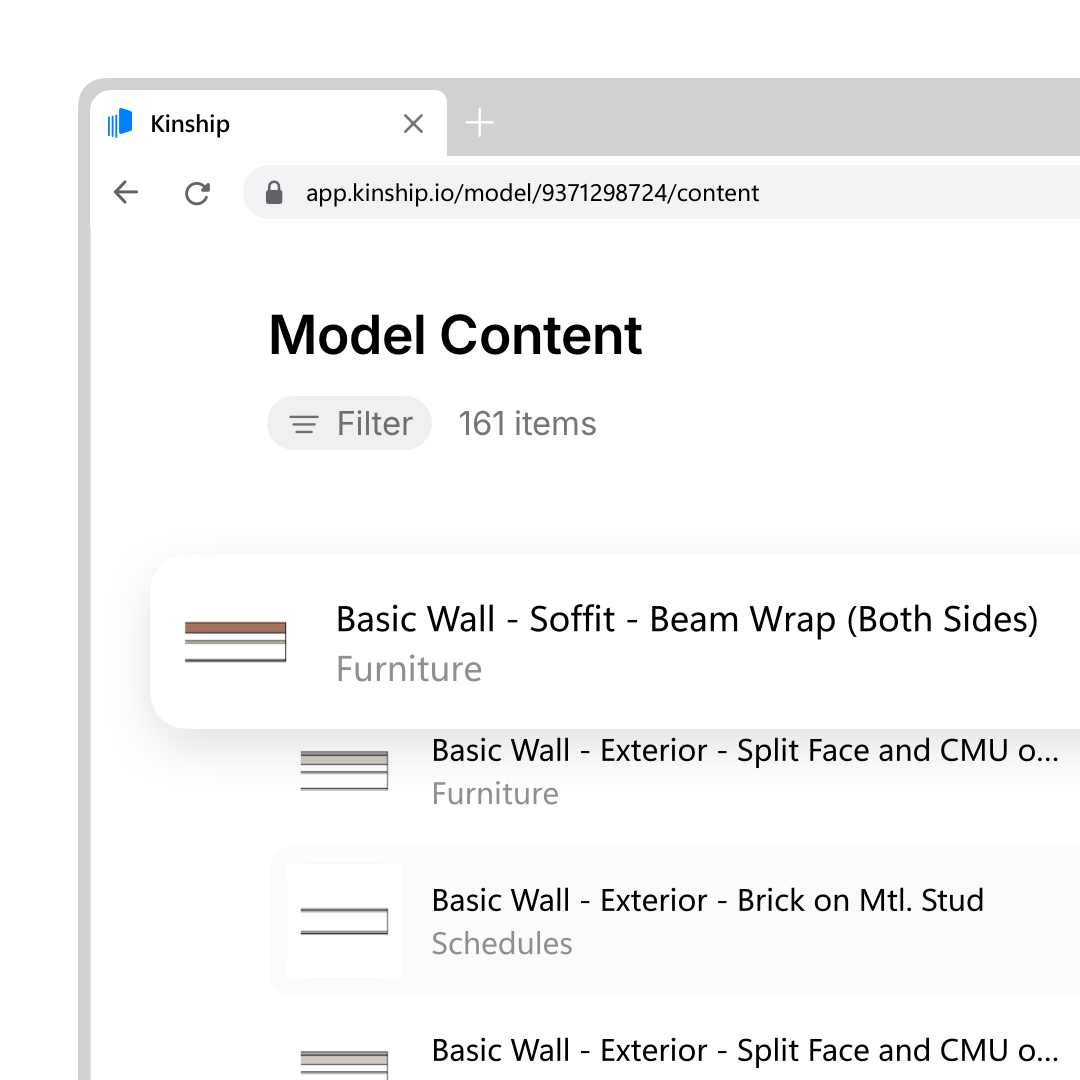Click the Model Content heading

(x=455, y=335)
